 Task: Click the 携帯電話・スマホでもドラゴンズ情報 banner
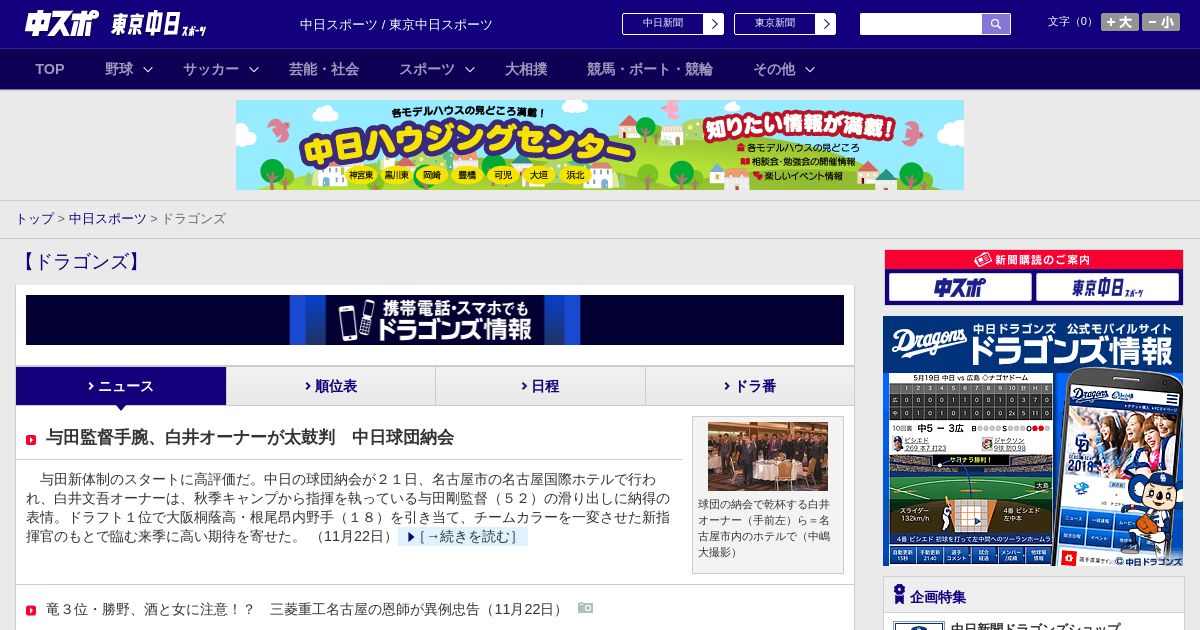(435, 320)
